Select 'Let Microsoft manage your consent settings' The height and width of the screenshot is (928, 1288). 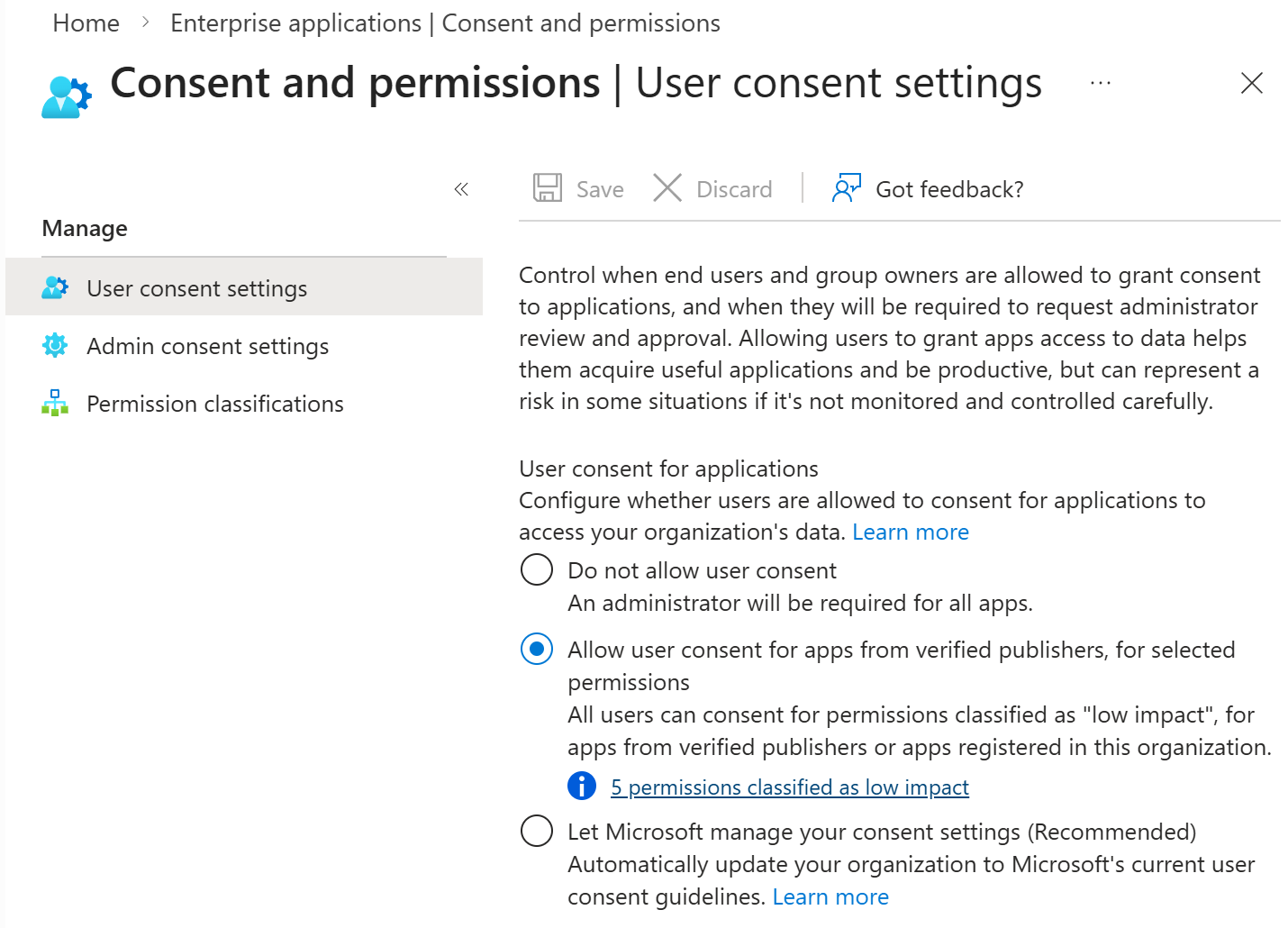click(x=536, y=831)
